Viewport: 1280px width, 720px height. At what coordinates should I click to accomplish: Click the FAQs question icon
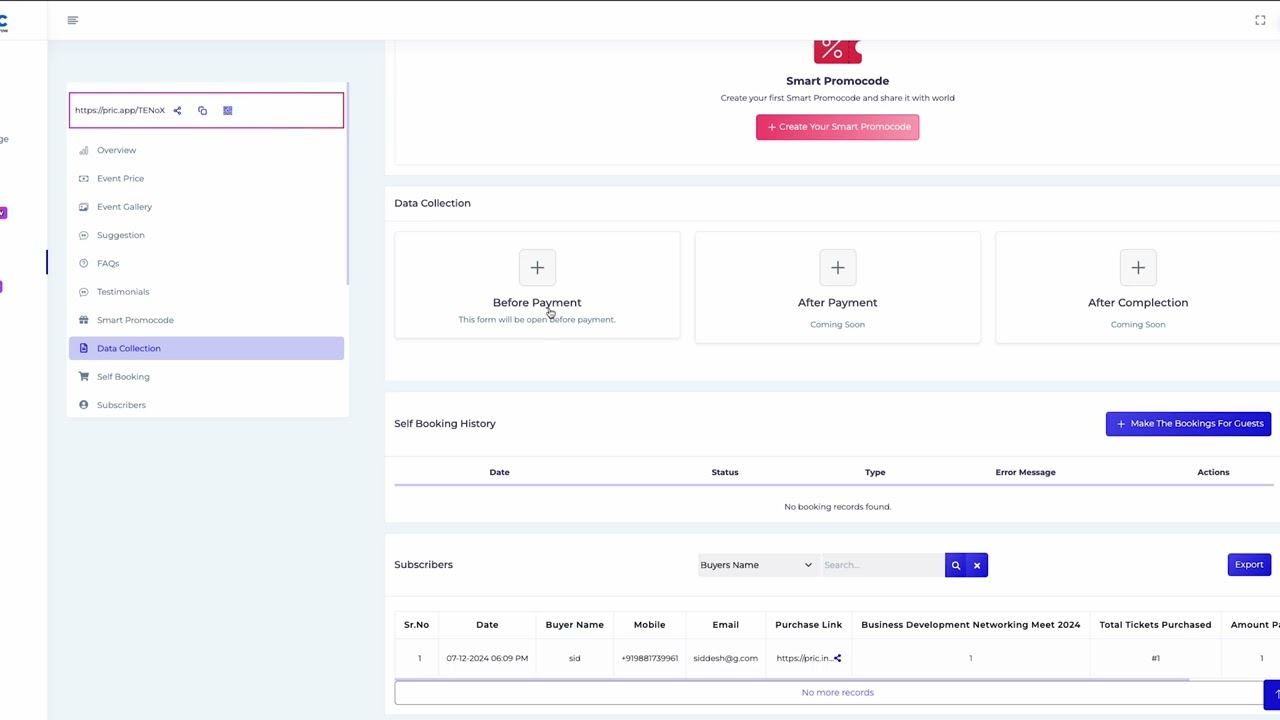coord(83,263)
